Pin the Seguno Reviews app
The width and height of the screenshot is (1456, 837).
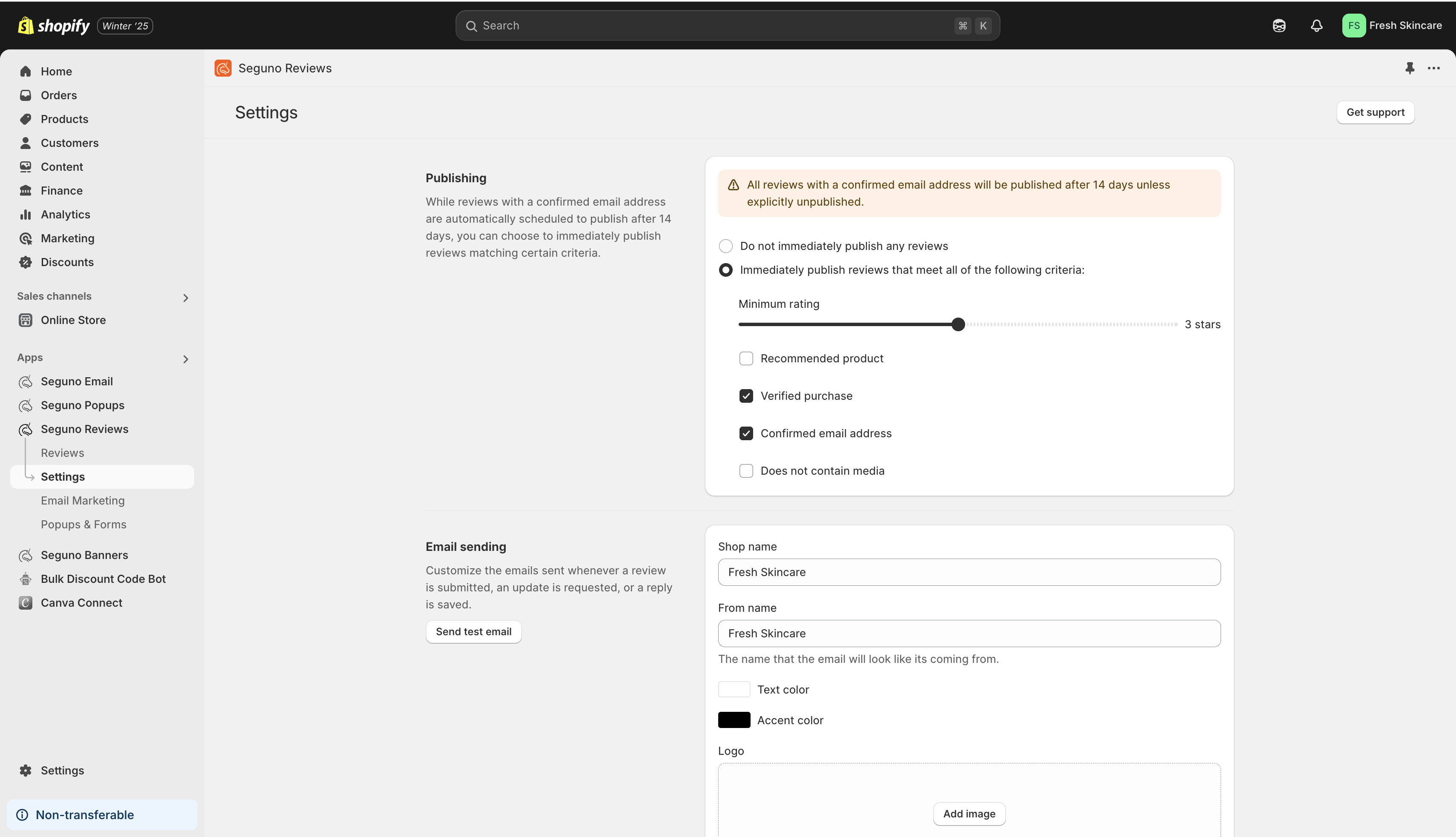[x=1410, y=69]
